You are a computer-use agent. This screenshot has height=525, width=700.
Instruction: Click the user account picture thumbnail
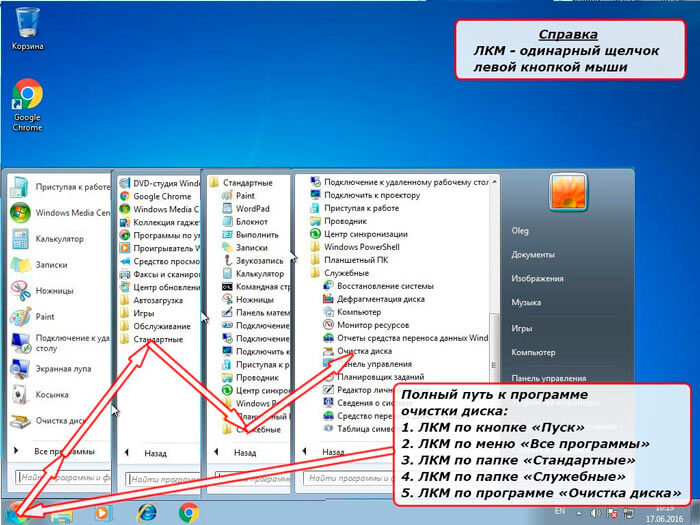tap(568, 192)
